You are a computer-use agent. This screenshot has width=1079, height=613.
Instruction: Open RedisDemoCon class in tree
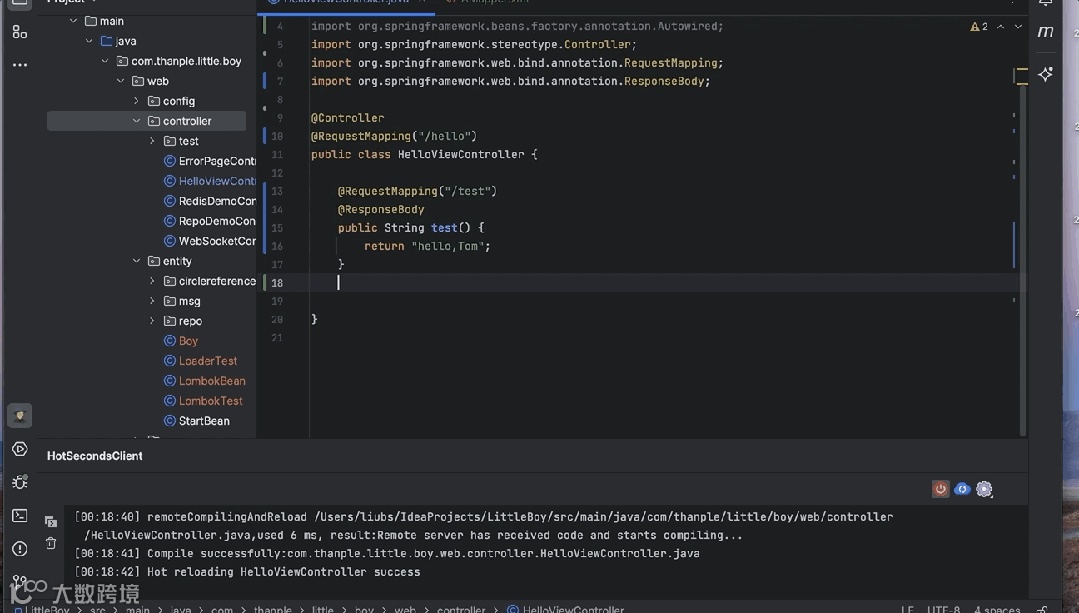(217, 201)
